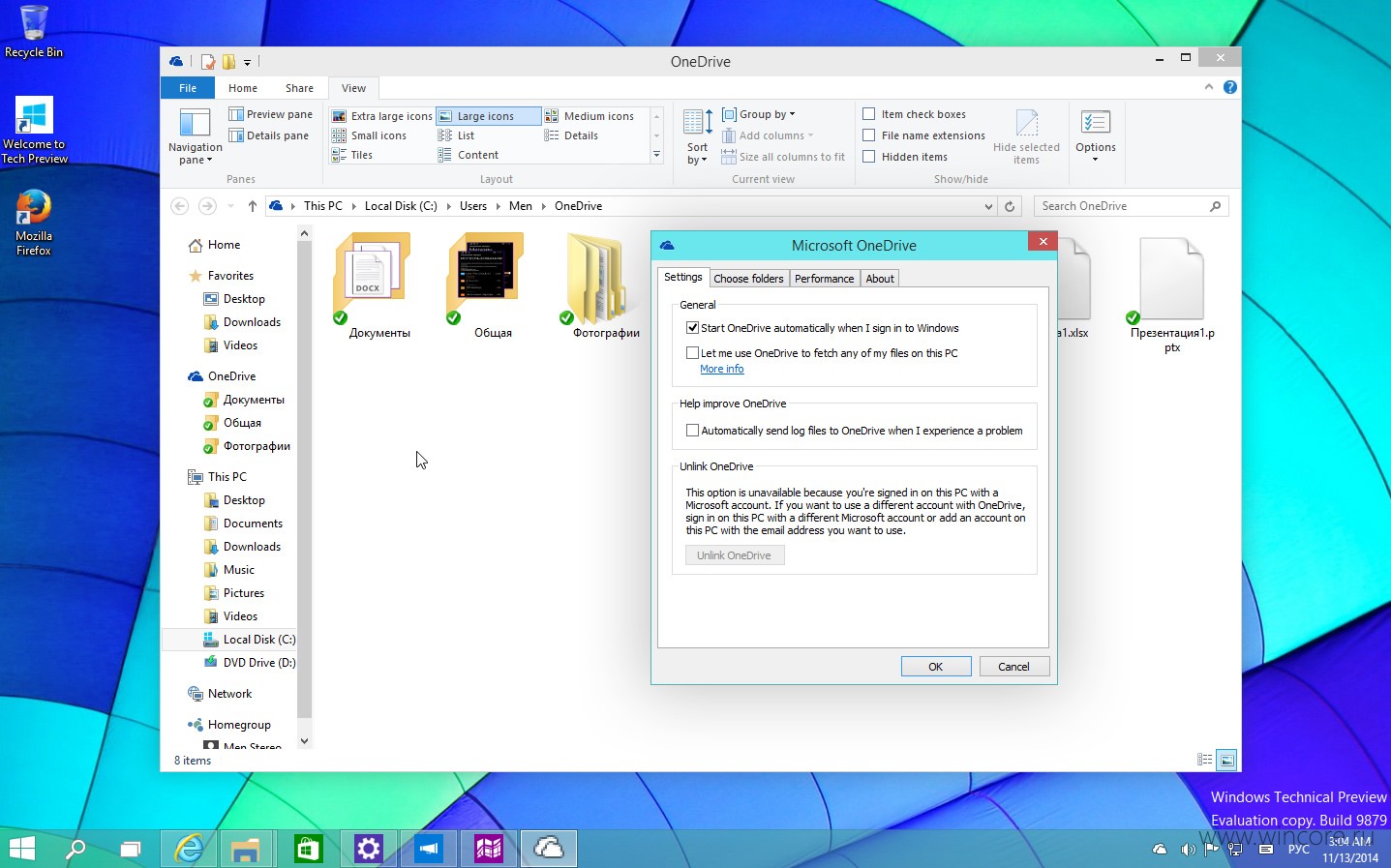Switch to the Share ribbon tab
Viewport: 1391px width, 868px height.
pos(299,88)
